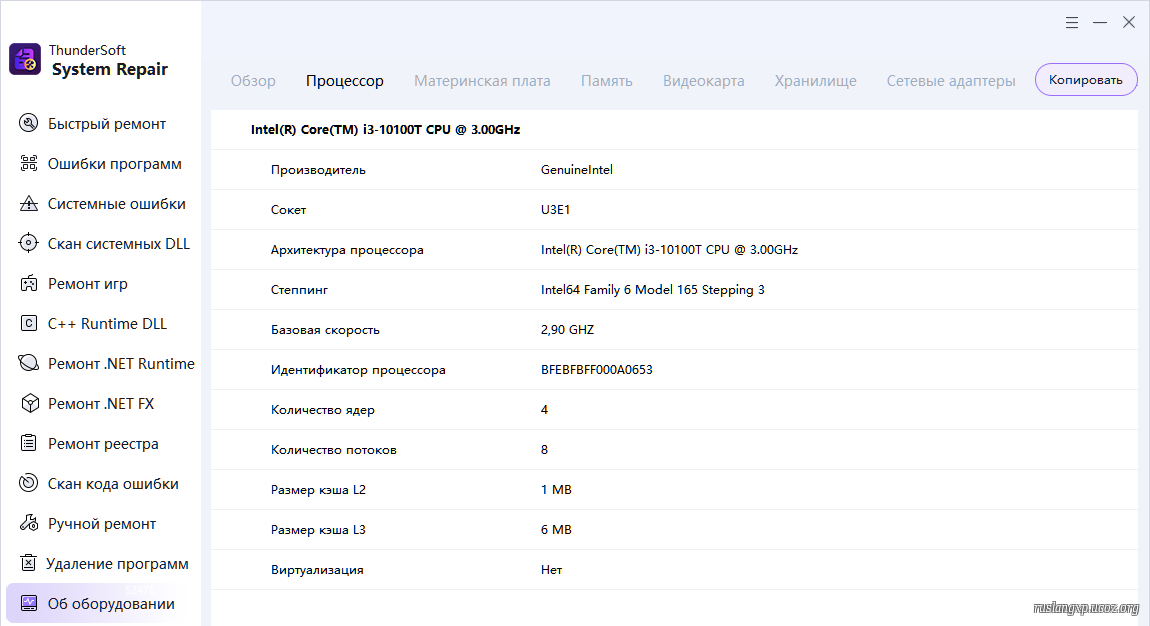The height and width of the screenshot is (626, 1150).
Task: Click the Ошибки программ icon in sidebar
Action: click(x=29, y=164)
